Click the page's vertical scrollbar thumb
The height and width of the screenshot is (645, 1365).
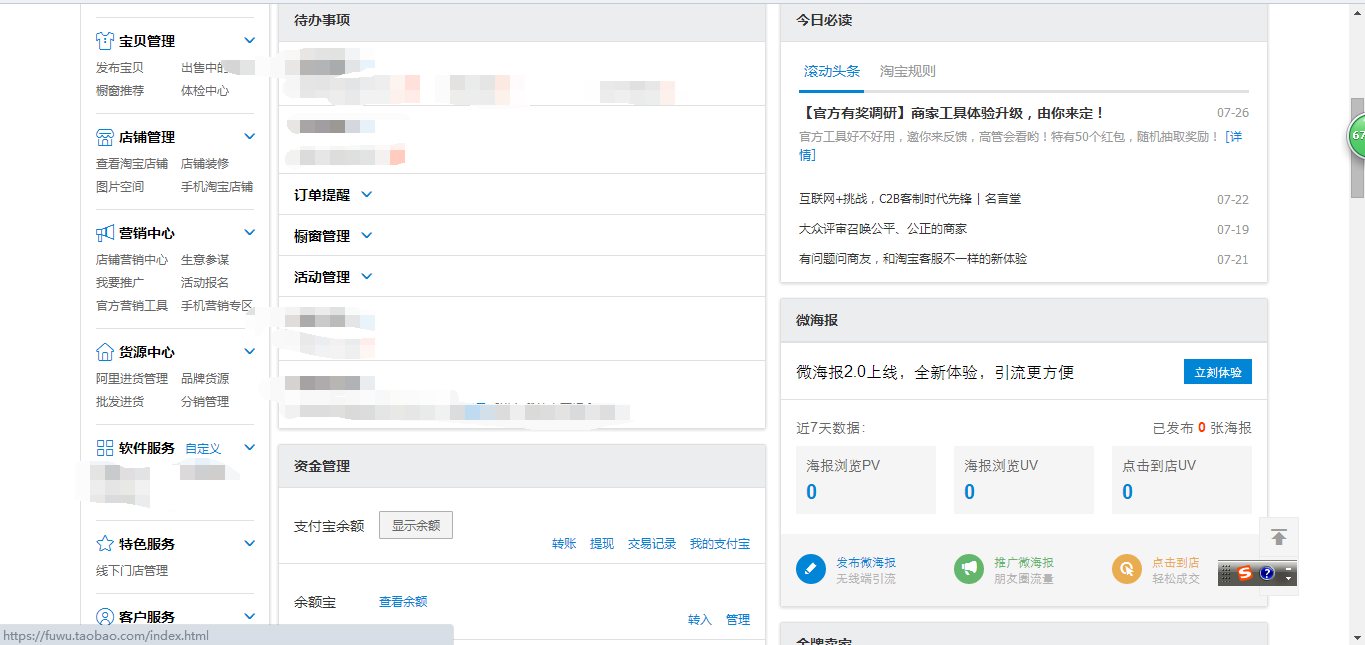point(1357,147)
